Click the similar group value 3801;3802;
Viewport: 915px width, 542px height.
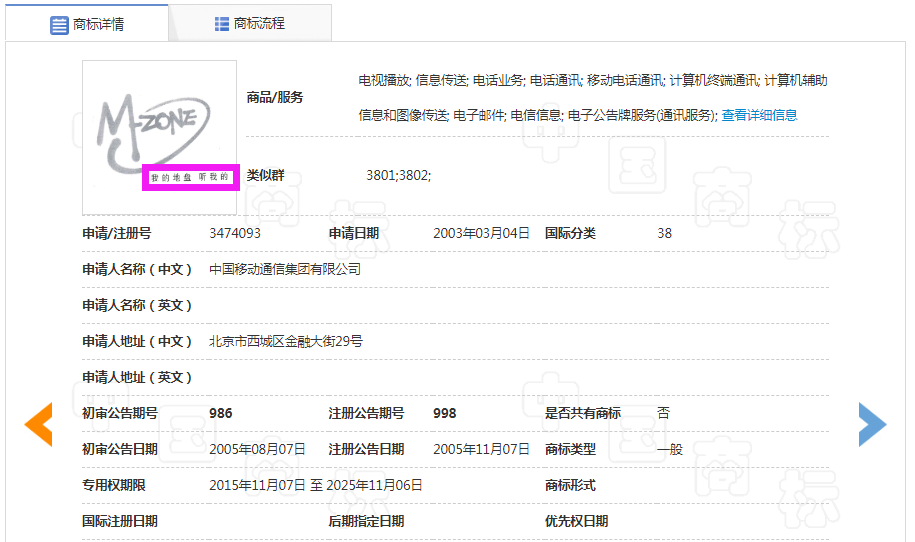(398, 175)
